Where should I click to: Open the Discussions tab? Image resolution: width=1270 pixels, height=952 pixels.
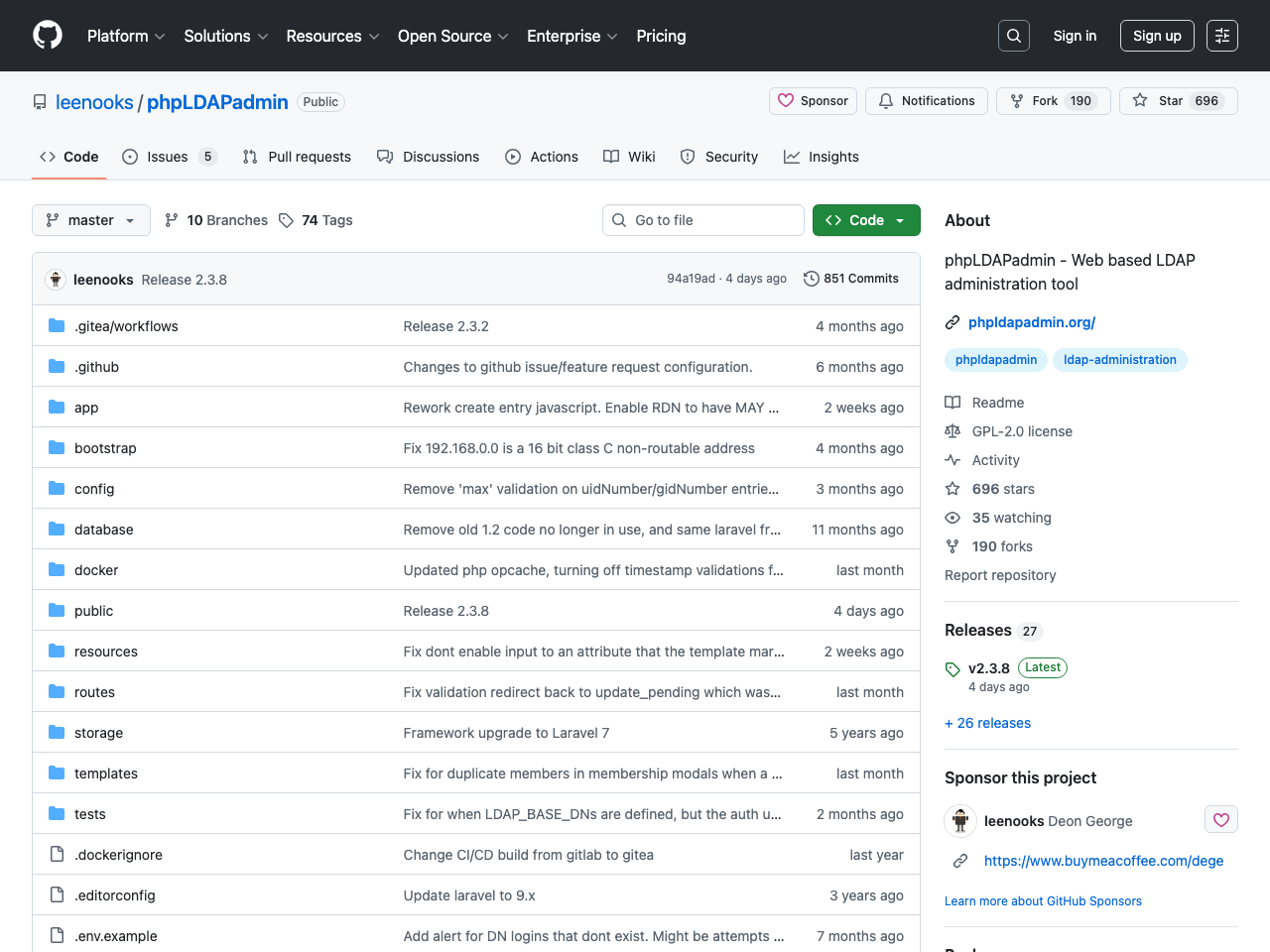(428, 156)
